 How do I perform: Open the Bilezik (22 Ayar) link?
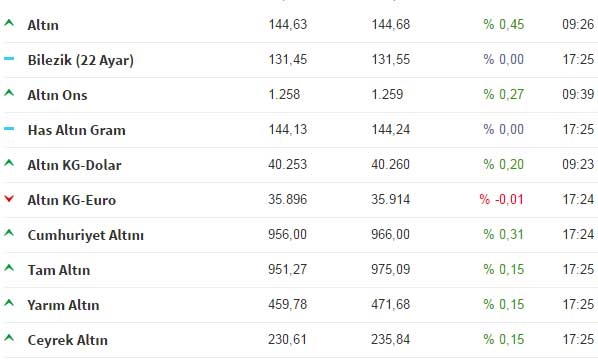(81, 60)
